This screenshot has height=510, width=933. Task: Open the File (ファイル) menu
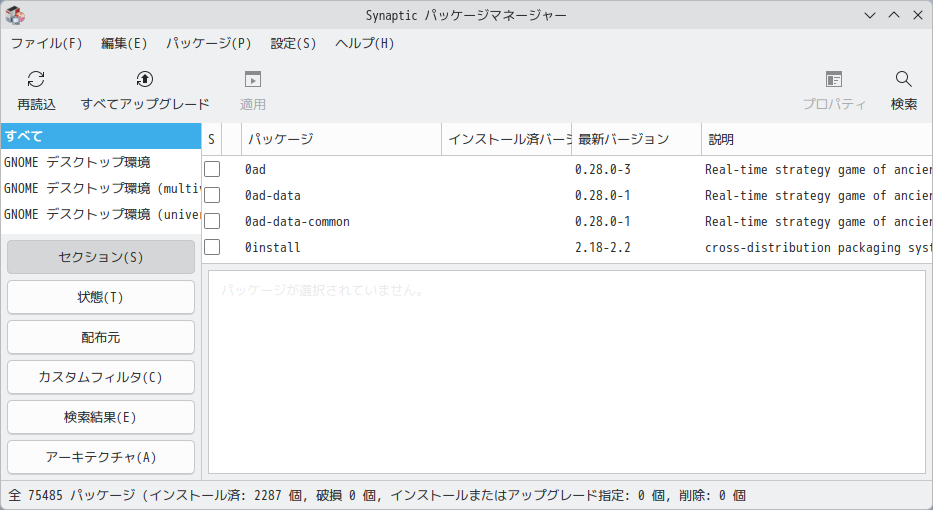click(x=46, y=43)
